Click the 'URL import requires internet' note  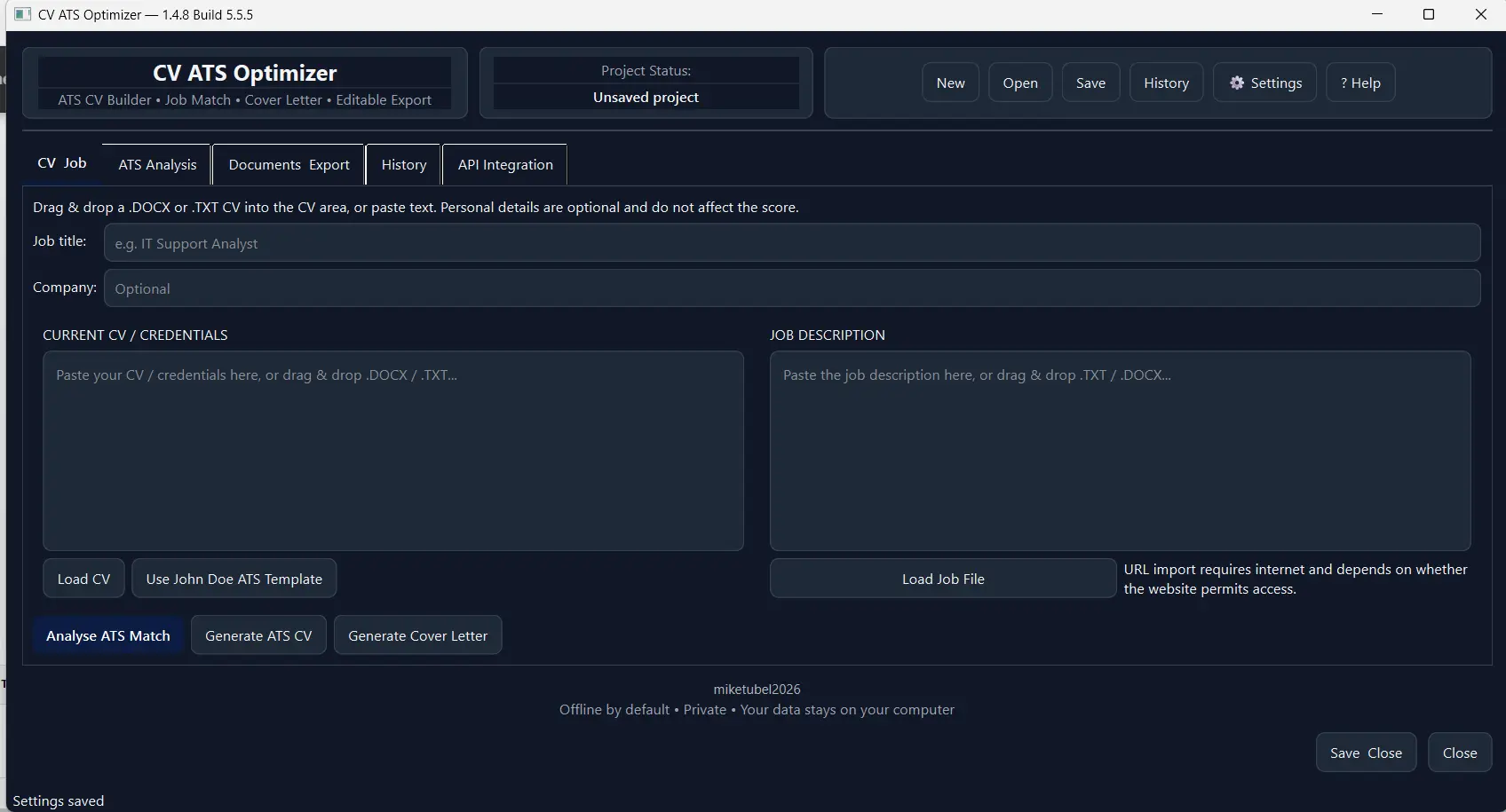click(1296, 579)
